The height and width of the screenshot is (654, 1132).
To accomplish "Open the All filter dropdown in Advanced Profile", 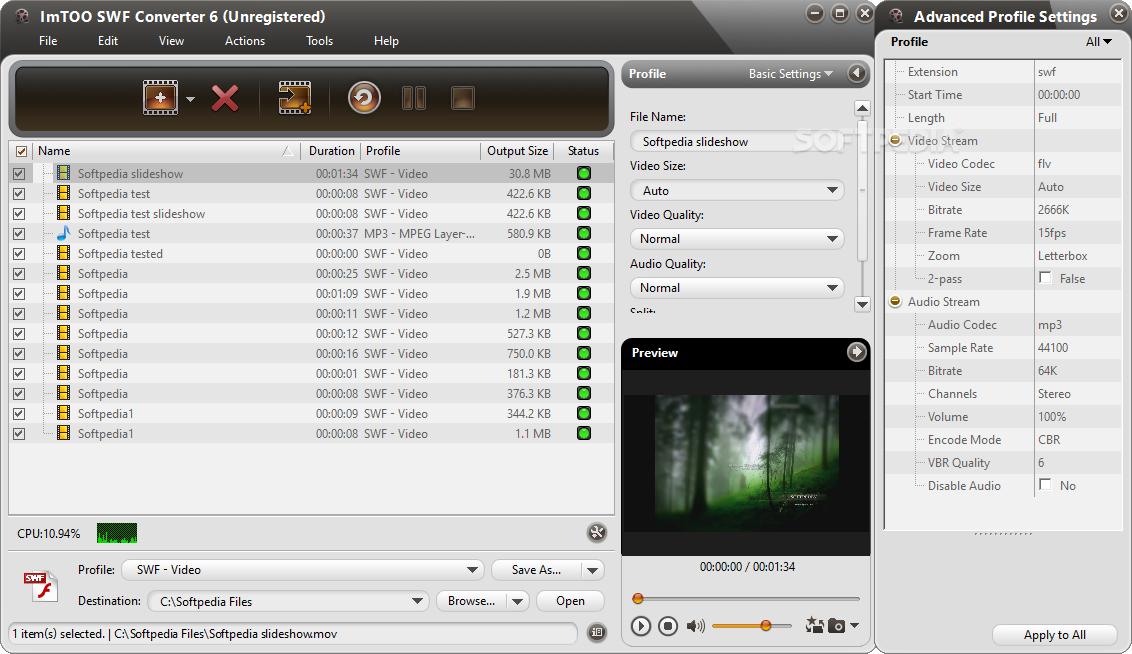I will (x=1099, y=42).
